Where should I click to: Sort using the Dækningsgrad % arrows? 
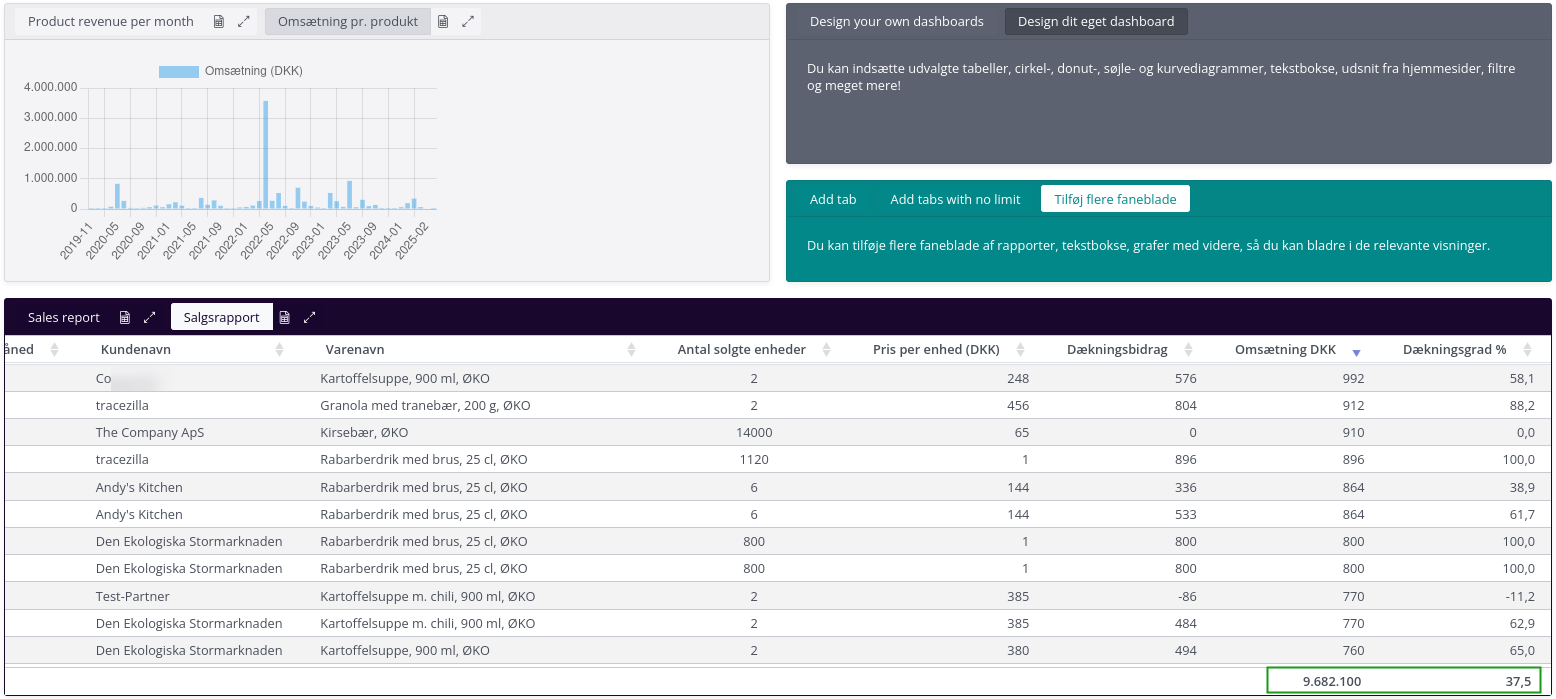1527,350
